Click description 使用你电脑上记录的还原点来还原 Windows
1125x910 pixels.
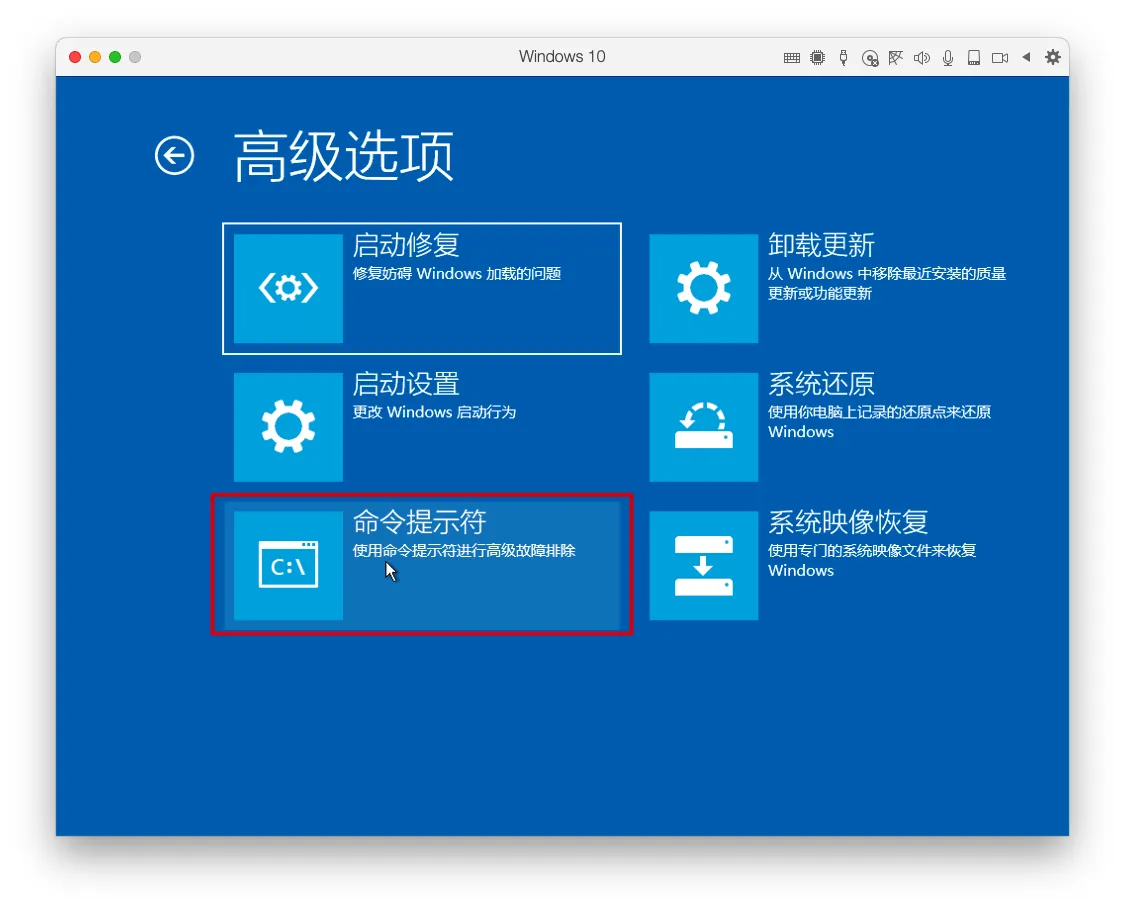click(880, 422)
